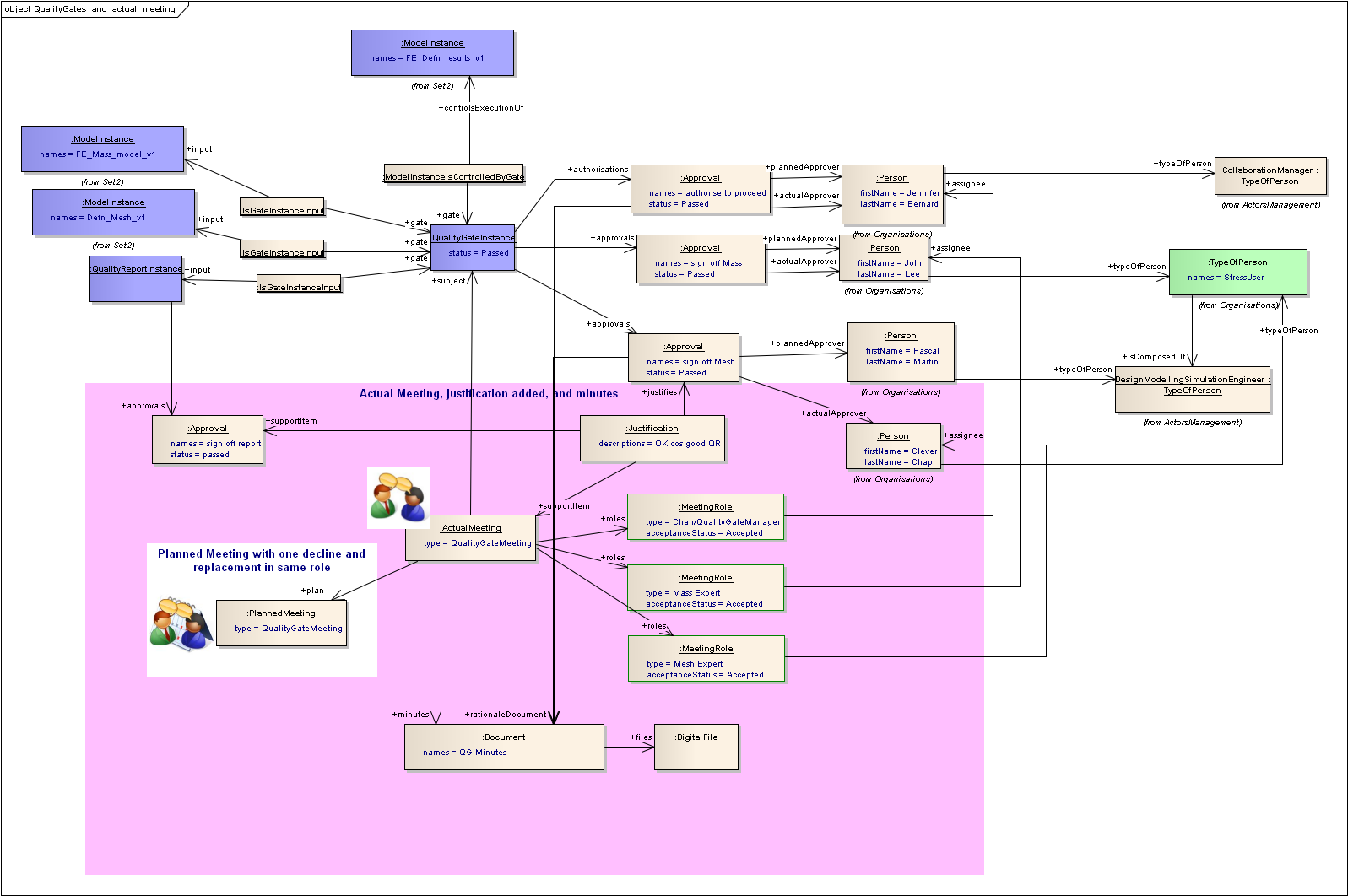Click the Document named QG Minutes
The width and height of the screenshot is (1348, 896).
[x=504, y=747]
